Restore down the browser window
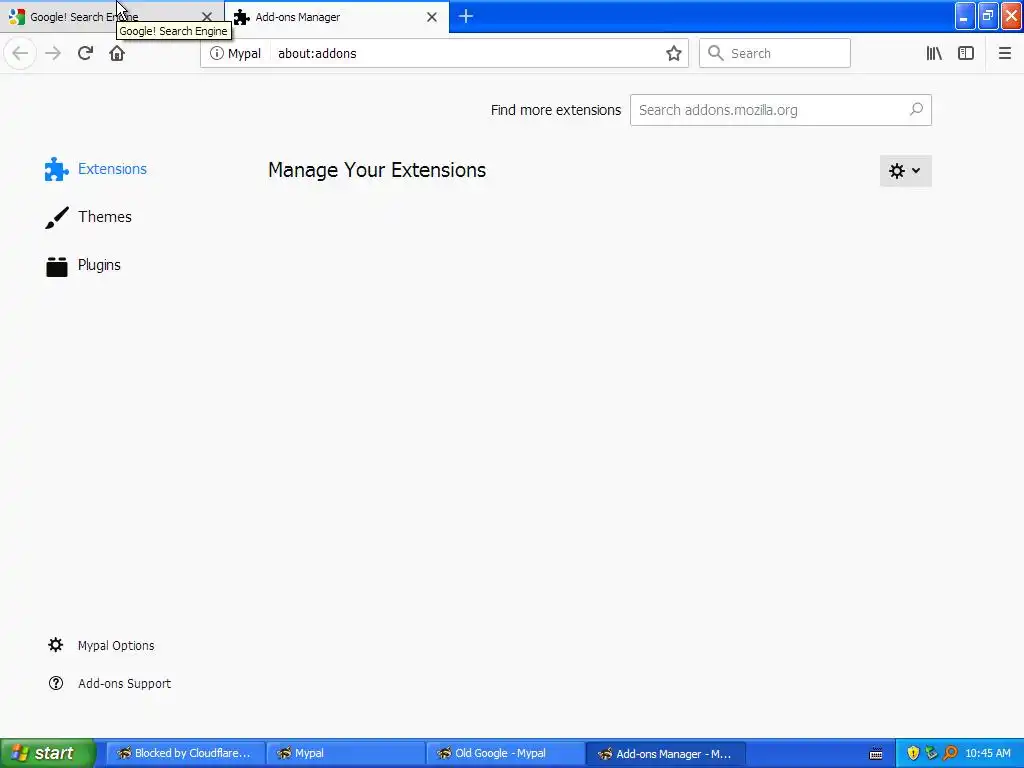This screenshot has width=1024, height=768. [x=988, y=17]
